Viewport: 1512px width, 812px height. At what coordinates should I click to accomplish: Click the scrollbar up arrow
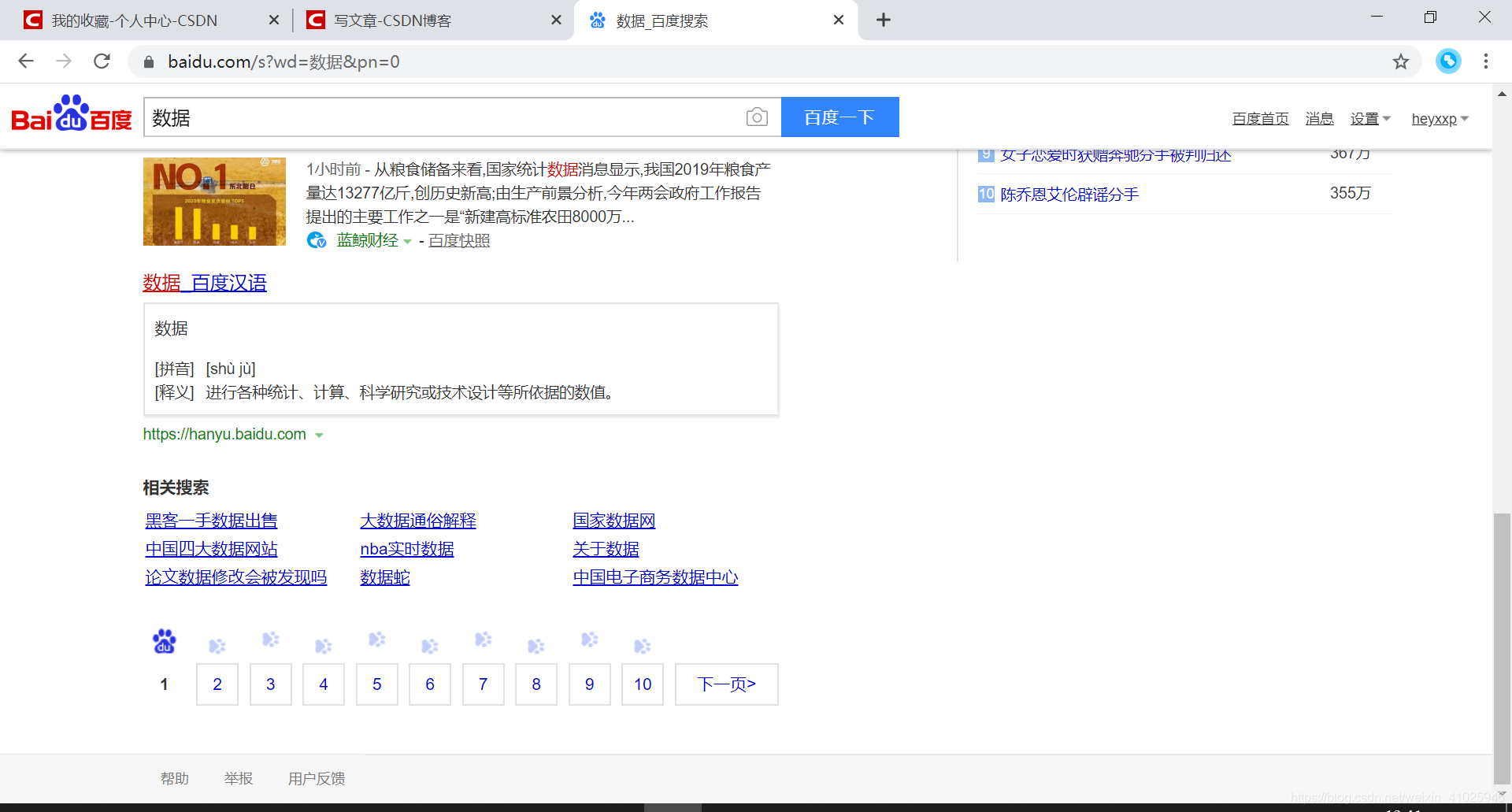1502,93
